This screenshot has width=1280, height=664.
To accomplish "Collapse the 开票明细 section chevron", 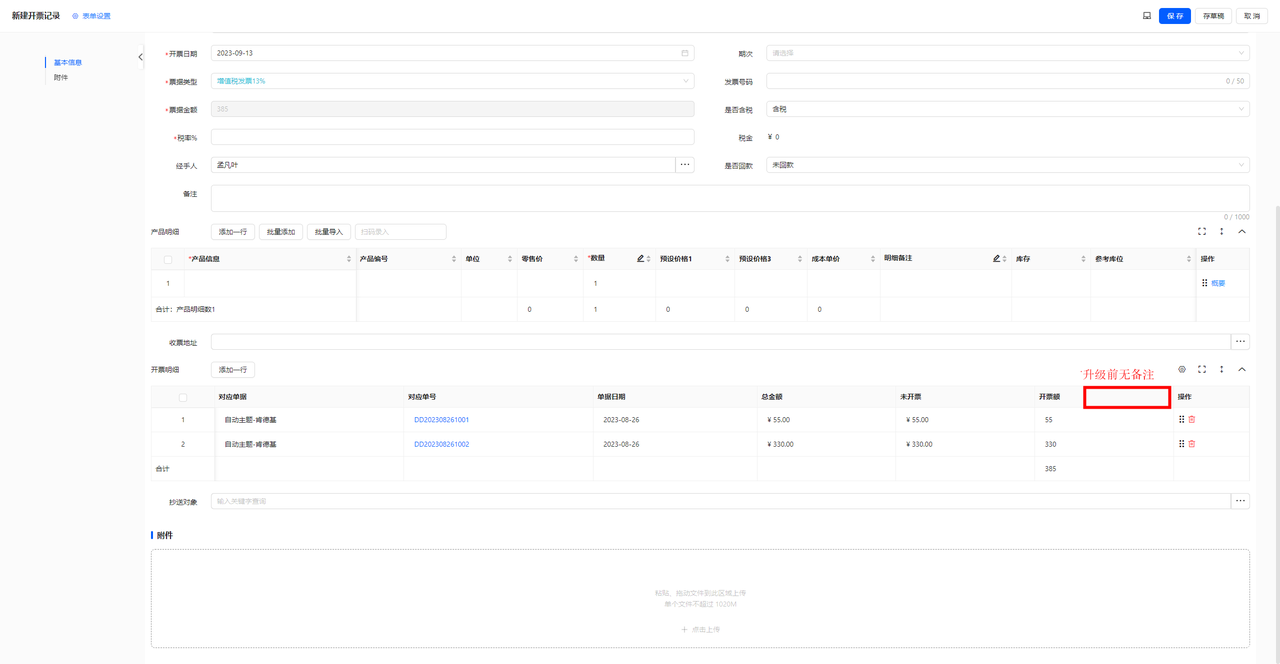I will (x=1242, y=369).
